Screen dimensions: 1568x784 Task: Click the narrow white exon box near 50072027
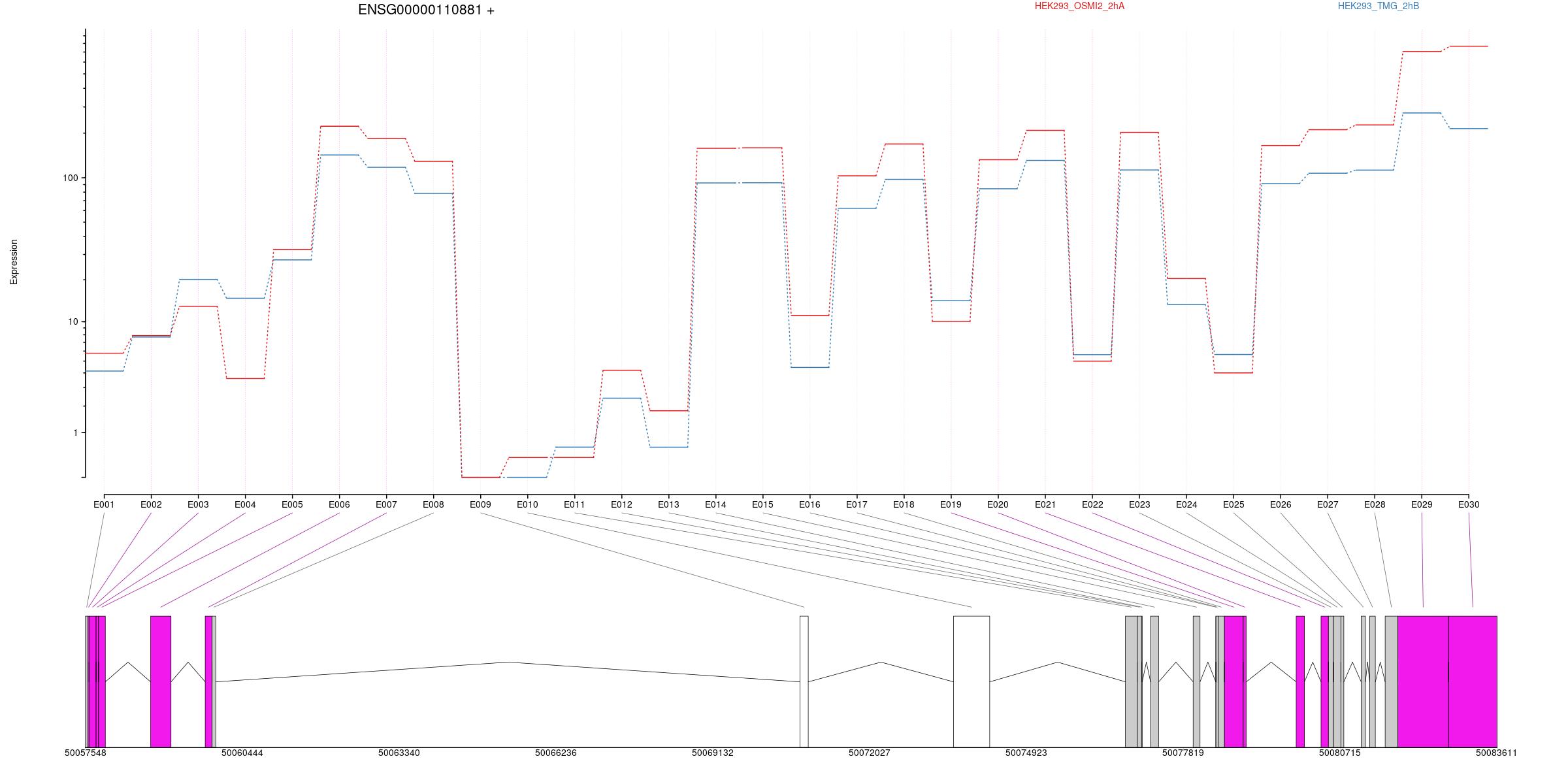[804, 681]
